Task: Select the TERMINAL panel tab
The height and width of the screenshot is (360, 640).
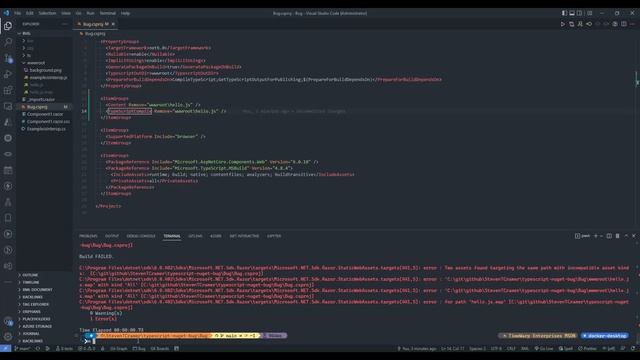Action: (x=172, y=236)
